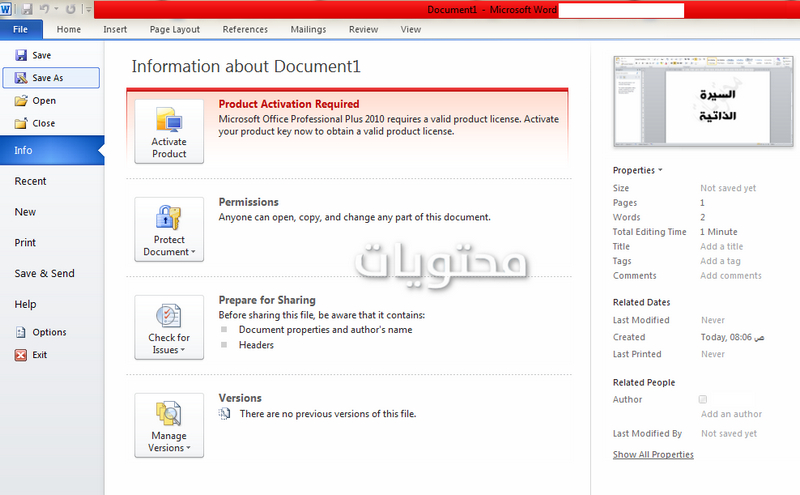Click the Redo icon in Quick Access Toolbar

point(71,9)
